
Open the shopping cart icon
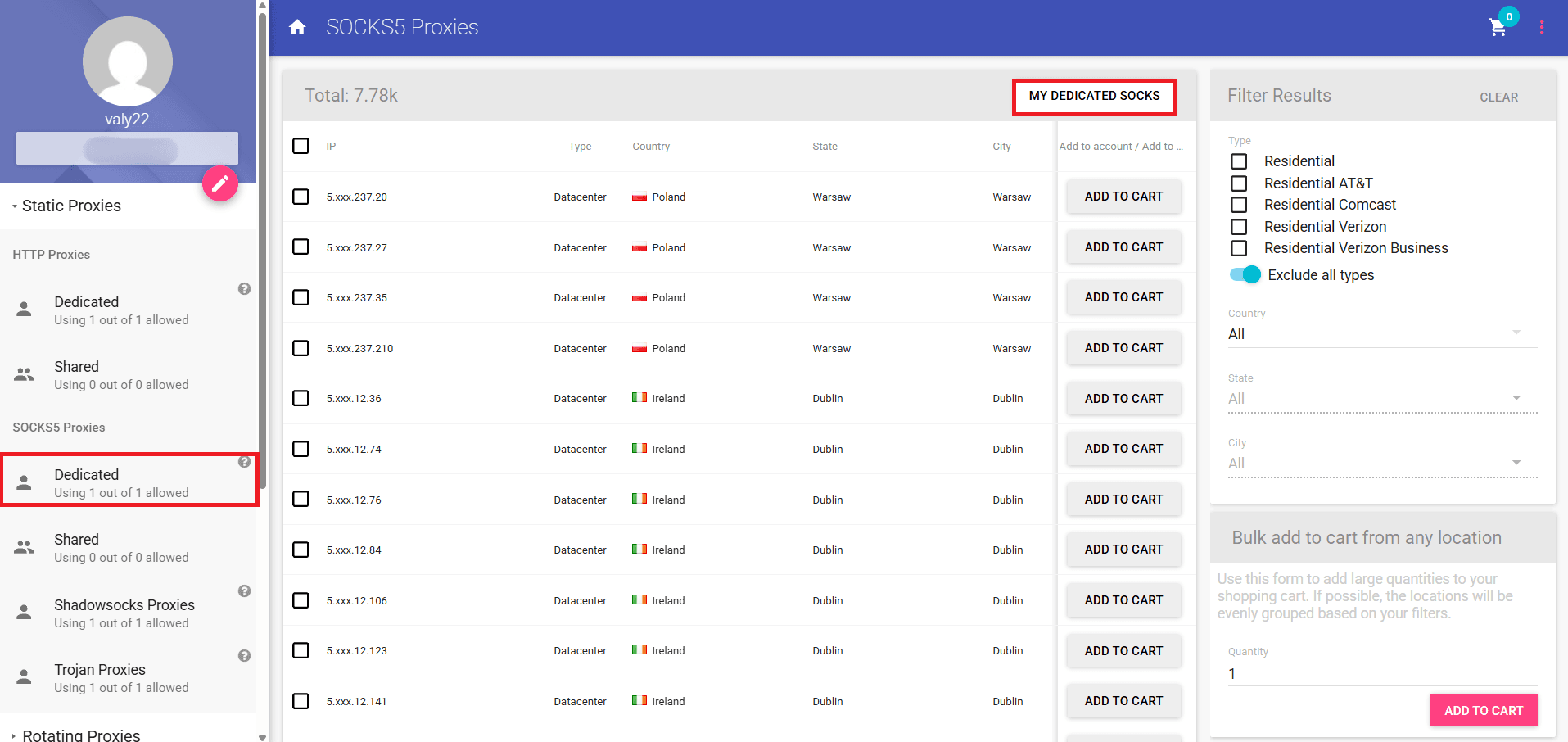coord(1498,27)
